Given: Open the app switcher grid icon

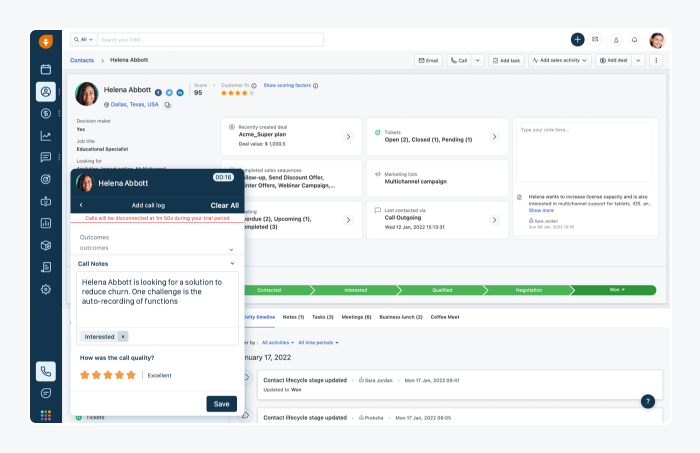Looking at the screenshot, I should pyautogui.click(x=46, y=415).
